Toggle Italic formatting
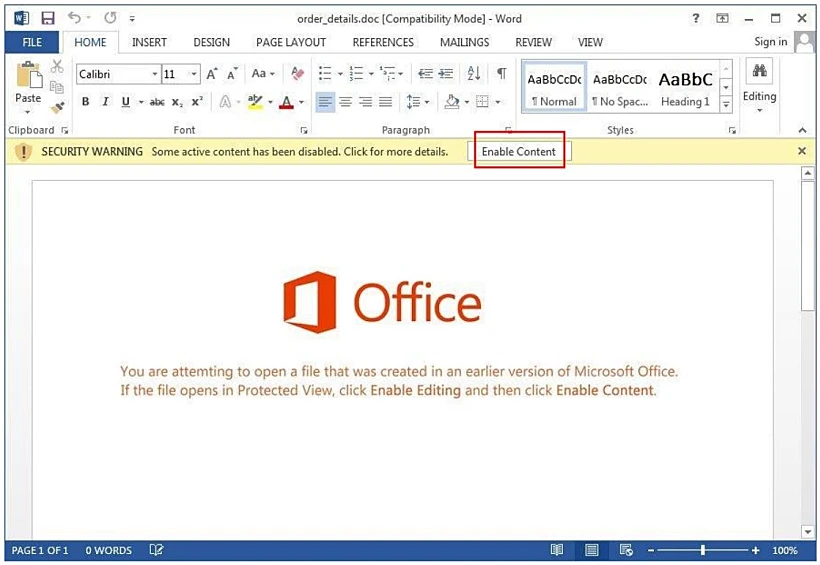The image size is (820, 565). tap(105, 102)
